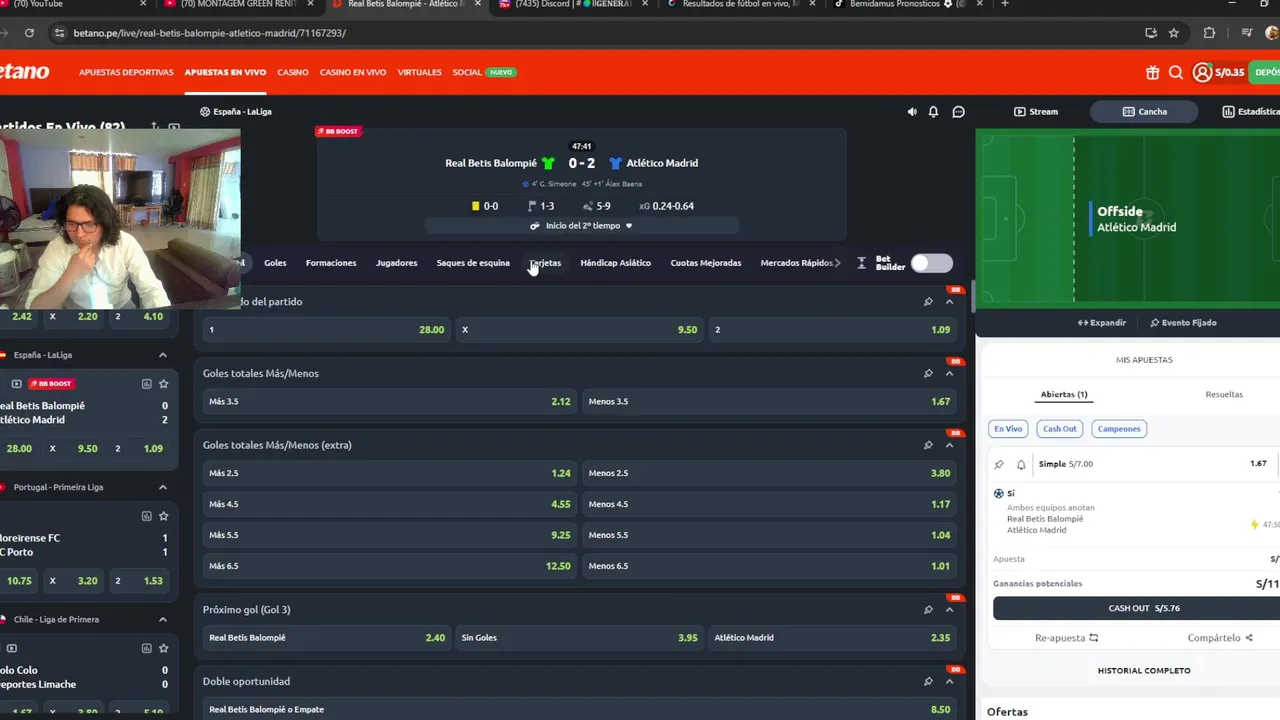Pin the Goles totales Más/Menos market
The height and width of the screenshot is (720, 1280).
point(928,373)
